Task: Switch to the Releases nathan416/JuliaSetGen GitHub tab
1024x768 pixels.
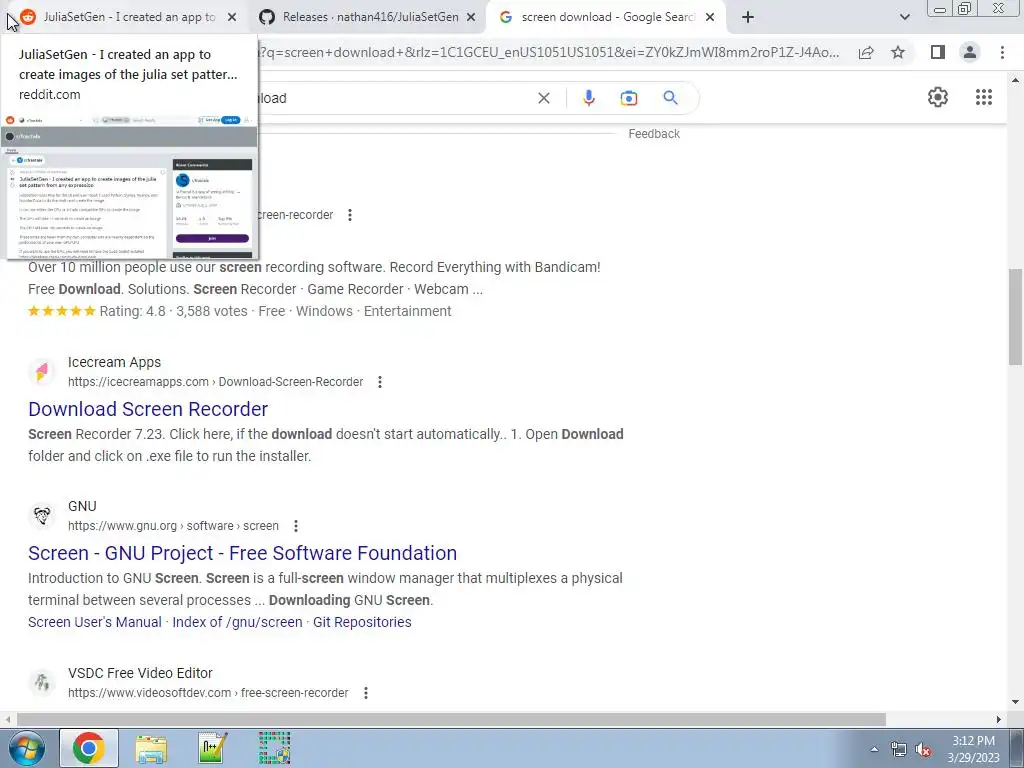Action: pyautogui.click(x=366, y=17)
